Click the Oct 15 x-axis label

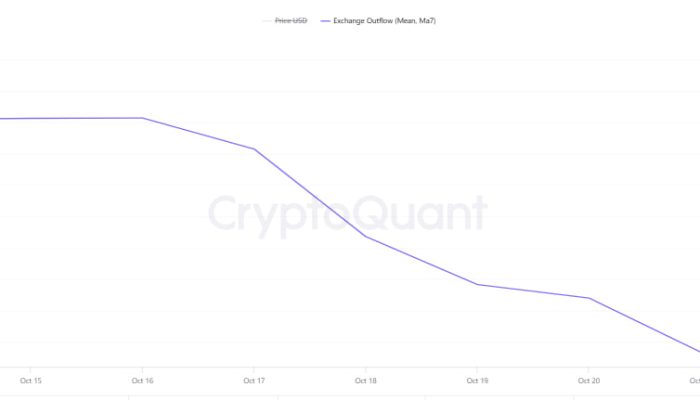31,381
